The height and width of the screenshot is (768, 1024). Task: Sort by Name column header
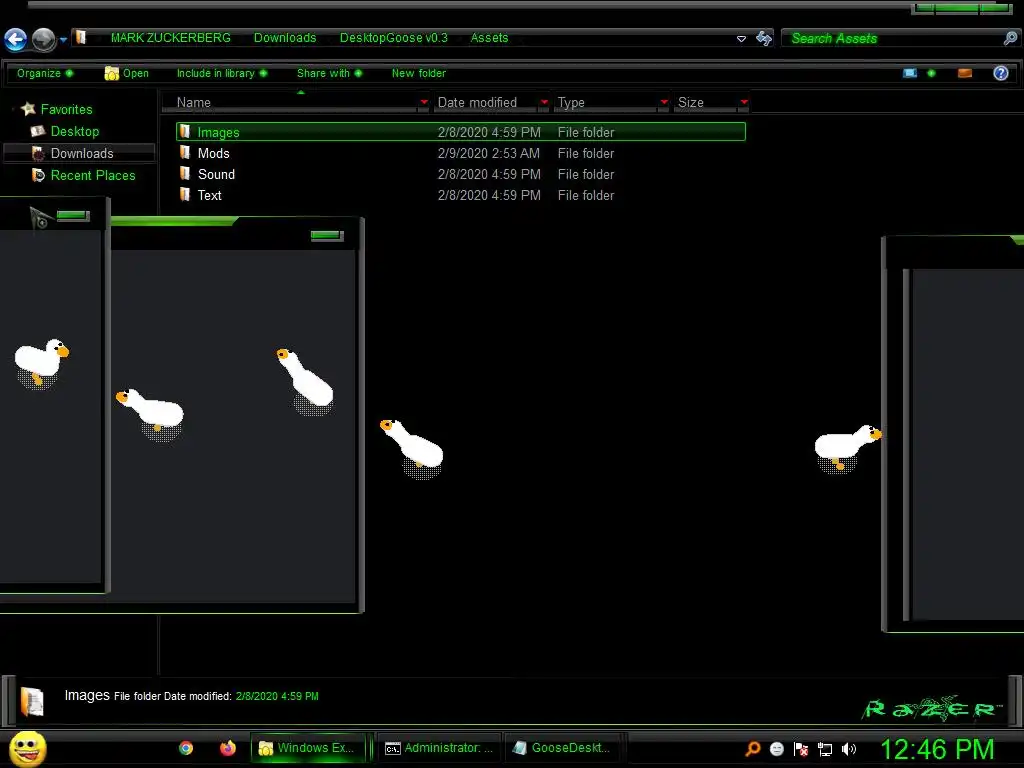tap(193, 103)
